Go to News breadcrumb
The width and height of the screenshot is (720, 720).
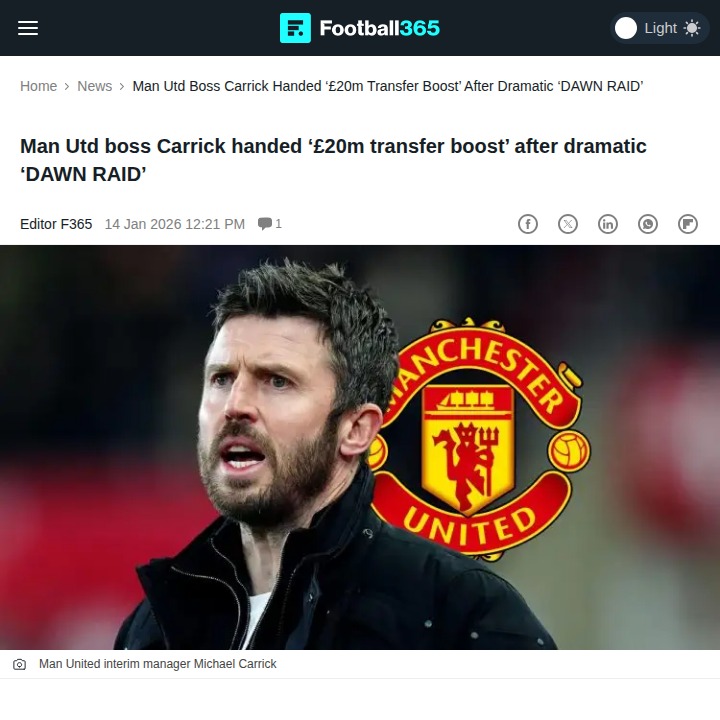pyautogui.click(x=95, y=86)
